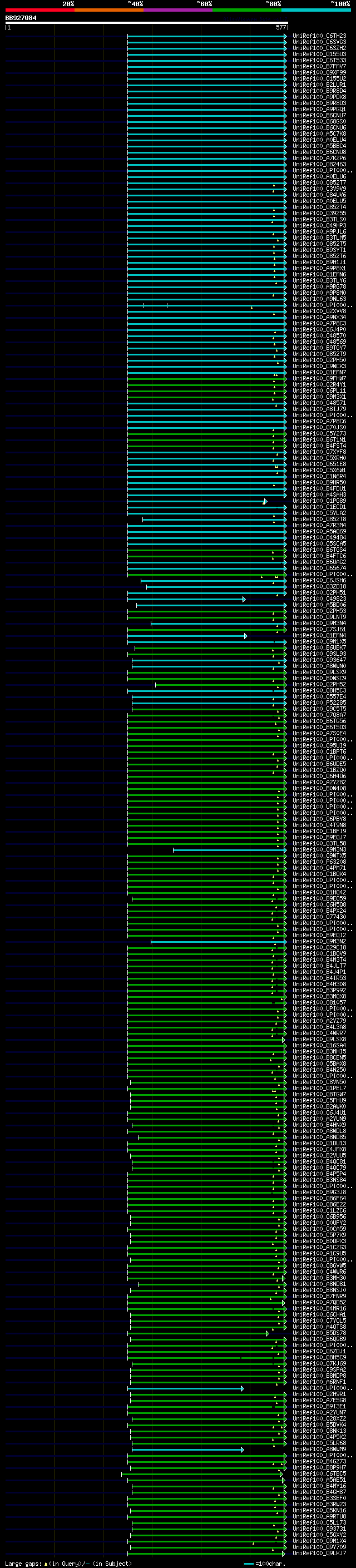Select the UniRef100_Q68GS0 label
This screenshot has width=356, height=1568.
click(319, 122)
